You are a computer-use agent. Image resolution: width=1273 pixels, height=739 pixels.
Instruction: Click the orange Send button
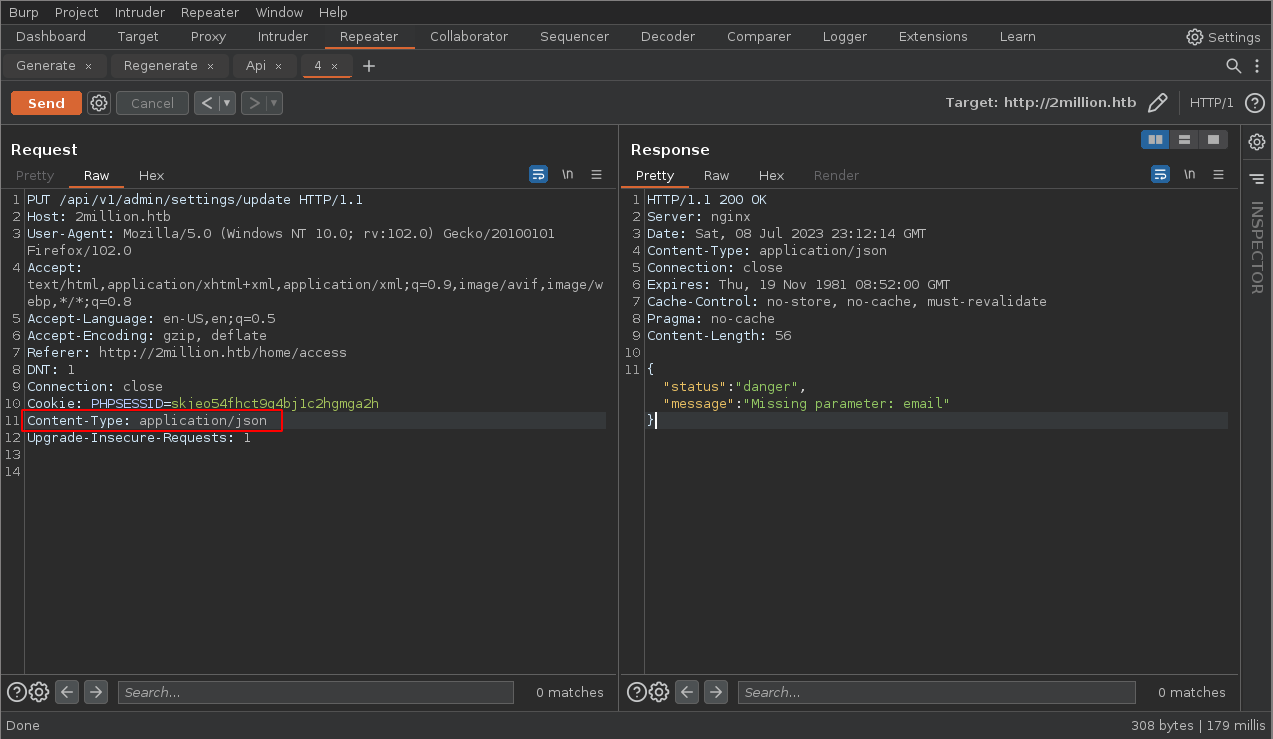pyautogui.click(x=46, y=103)
